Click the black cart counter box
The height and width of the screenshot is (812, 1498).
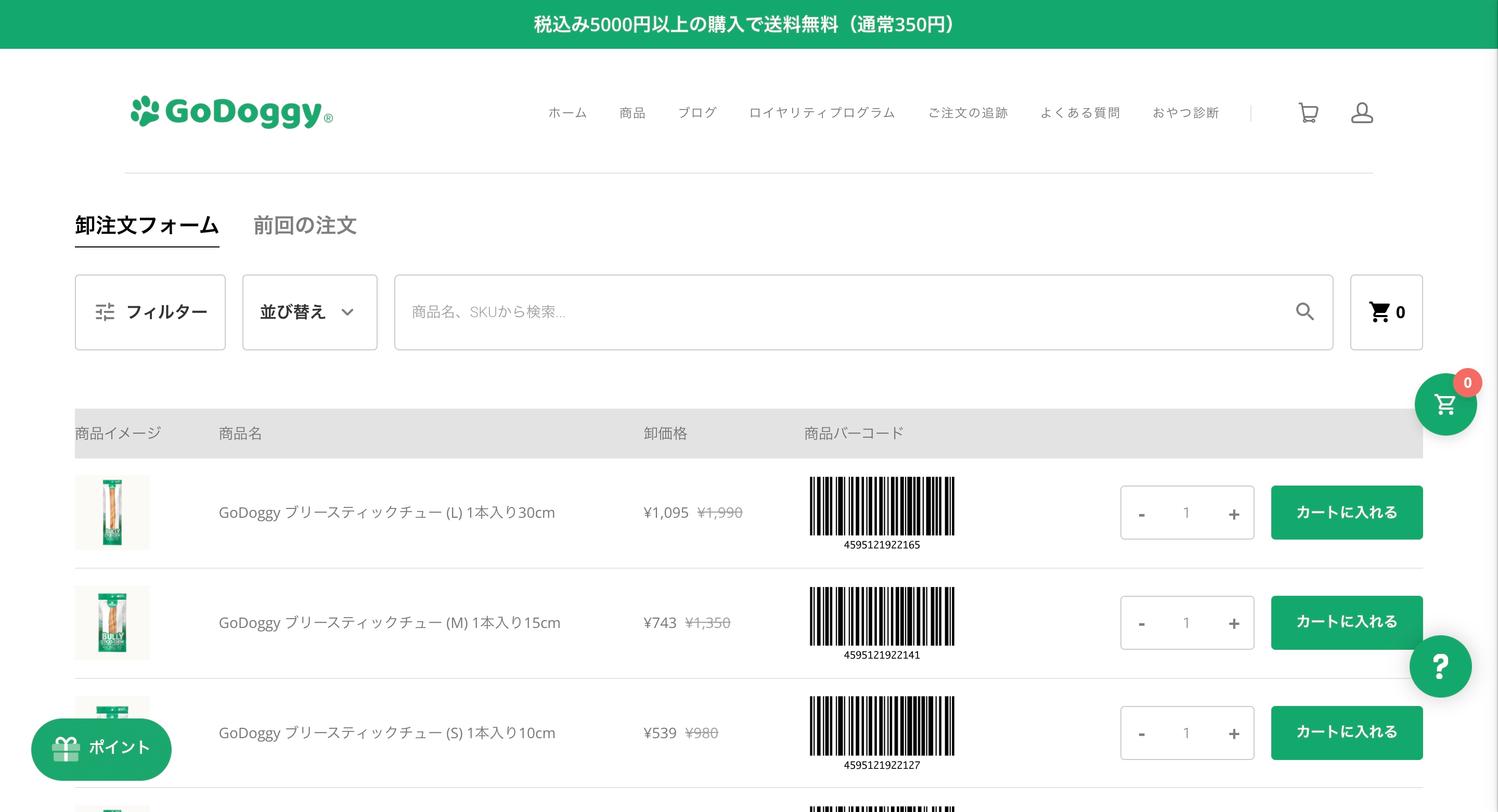tap(1386, 312)
